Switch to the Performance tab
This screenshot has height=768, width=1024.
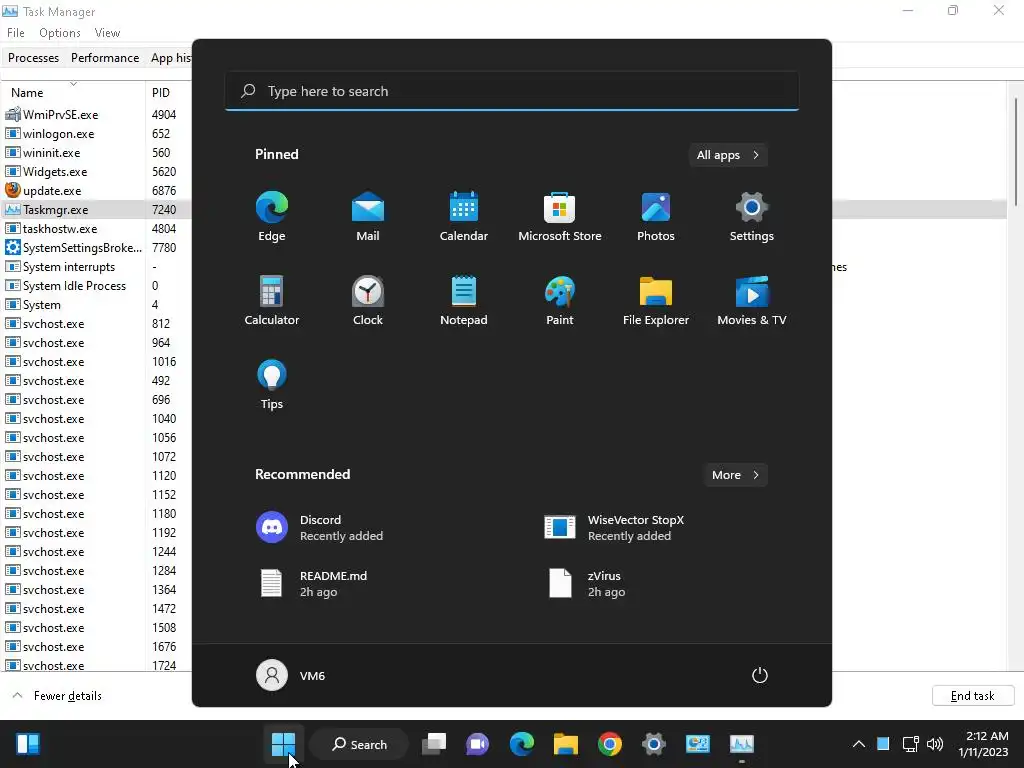(104, 57)
